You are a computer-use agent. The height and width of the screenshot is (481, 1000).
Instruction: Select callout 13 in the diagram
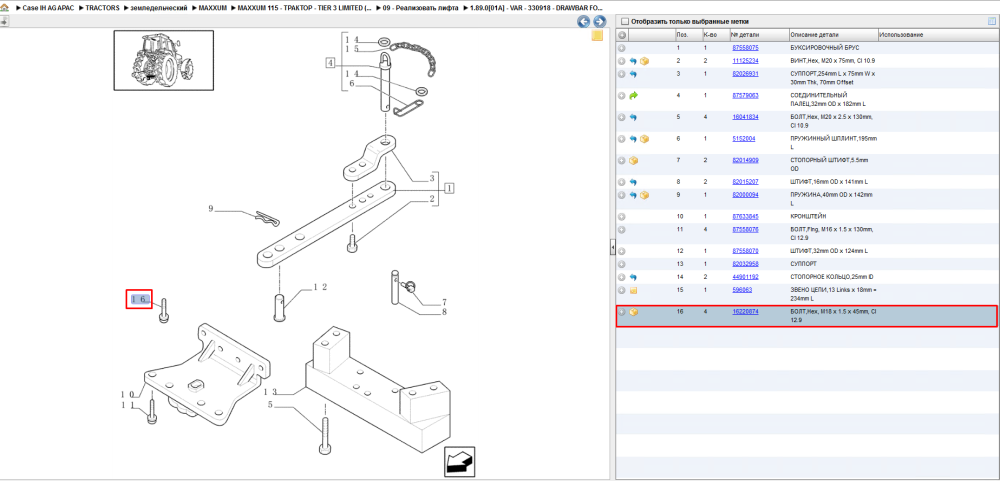coord(270,392)
